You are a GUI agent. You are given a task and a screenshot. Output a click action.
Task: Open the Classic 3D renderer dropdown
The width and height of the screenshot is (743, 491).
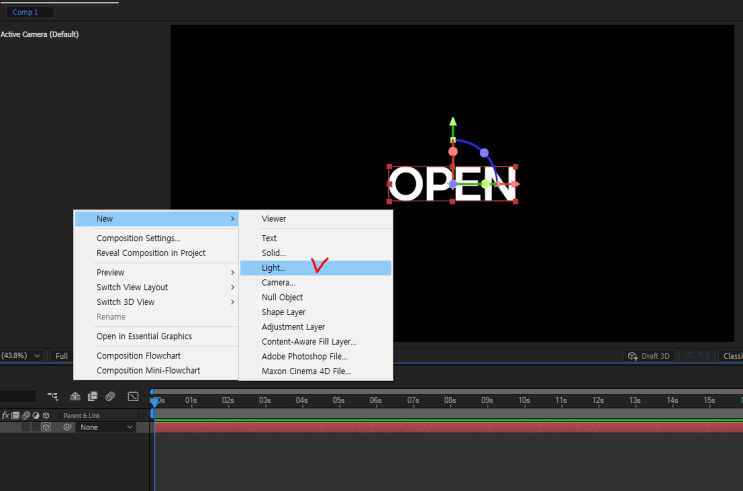(731, 356)
